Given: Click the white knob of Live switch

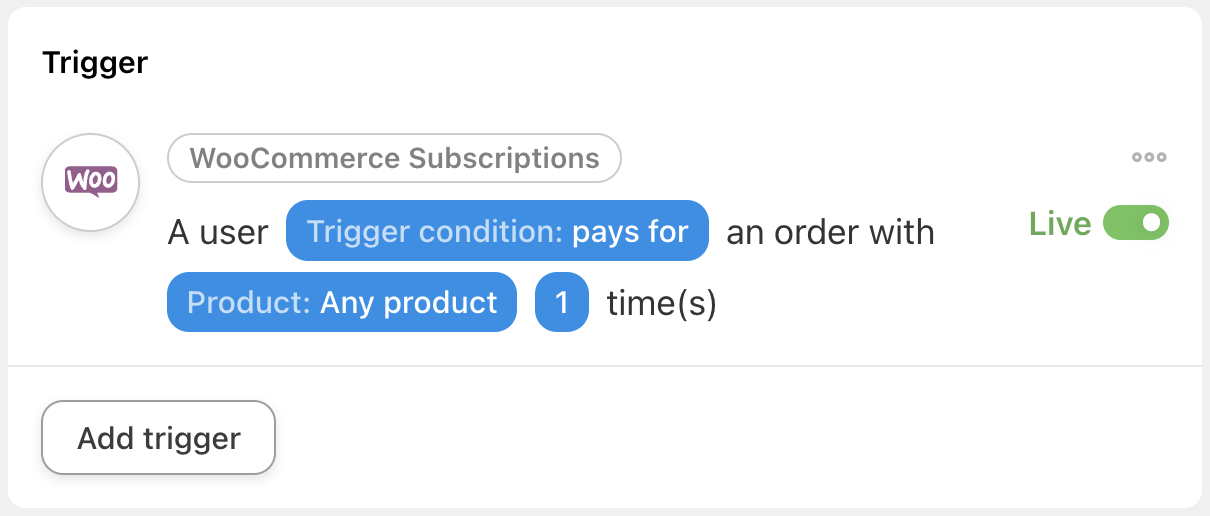Looking at the screenshot, I should click(x=1152, y=223).
